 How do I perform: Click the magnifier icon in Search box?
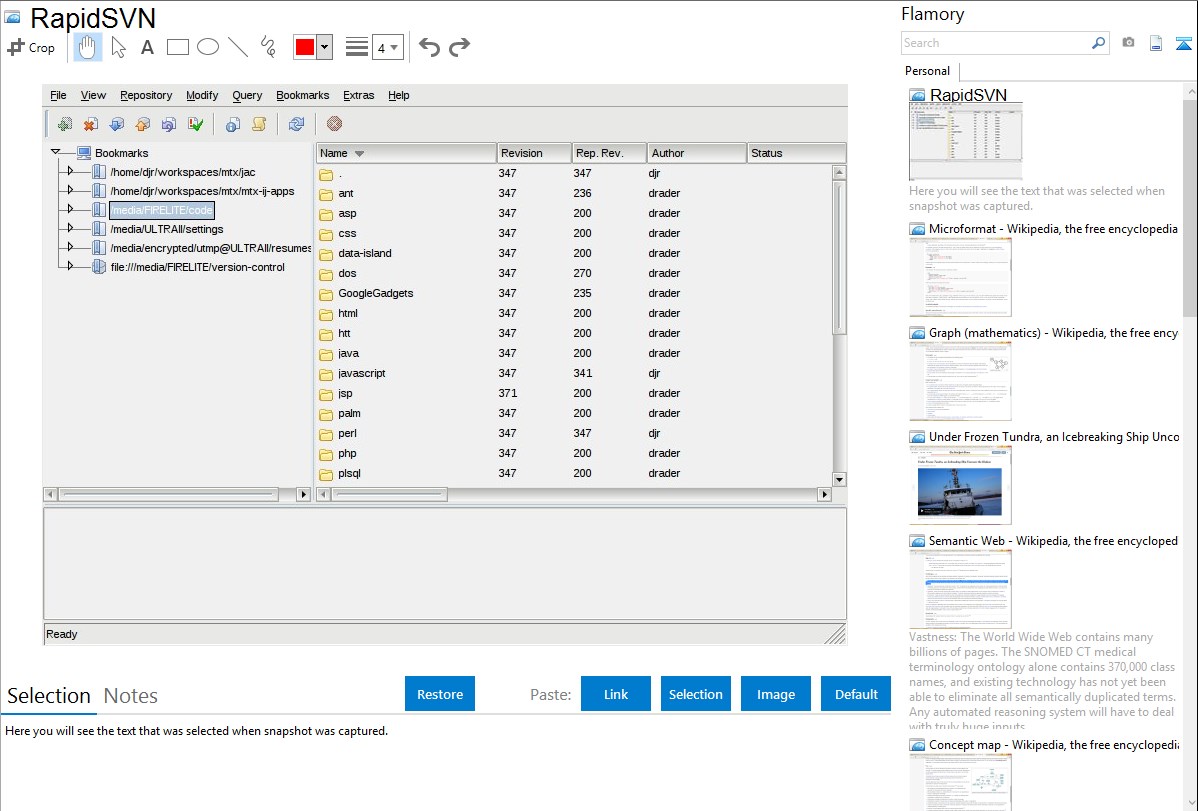(1098, 43)
